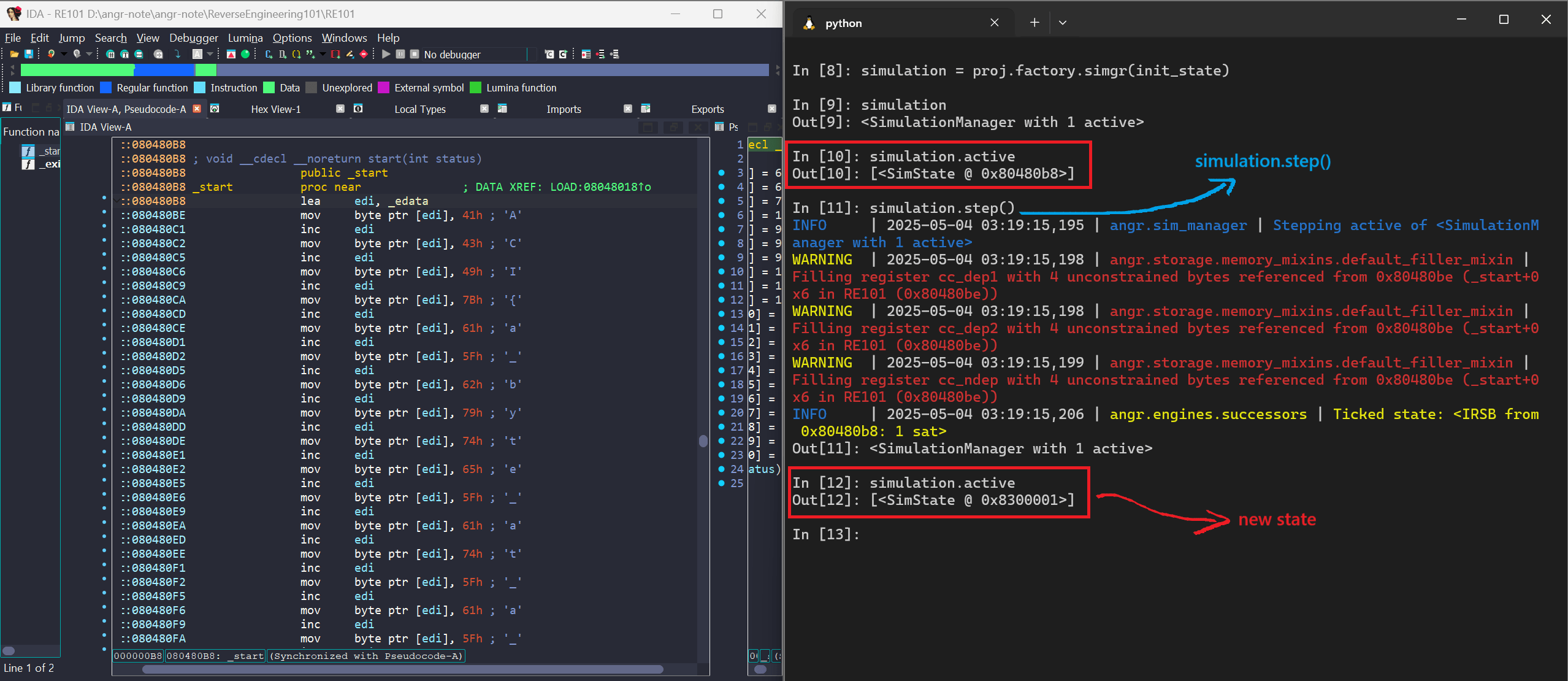Click the navigation band overview bar

[394, 70]
